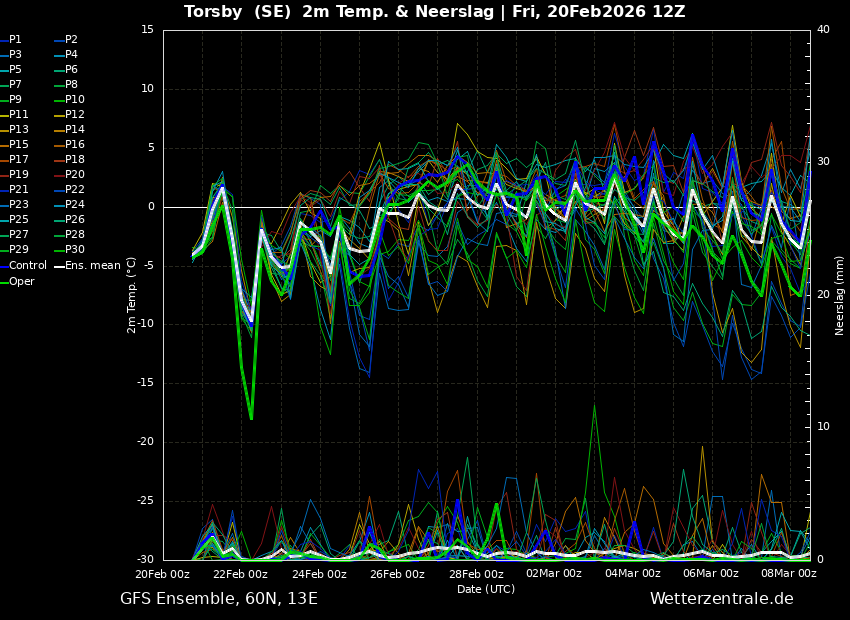Click the 20Feb 00z date tick label
Image resolution: width=850 pixels, height=620 pixels.
(x=163, y=574)
